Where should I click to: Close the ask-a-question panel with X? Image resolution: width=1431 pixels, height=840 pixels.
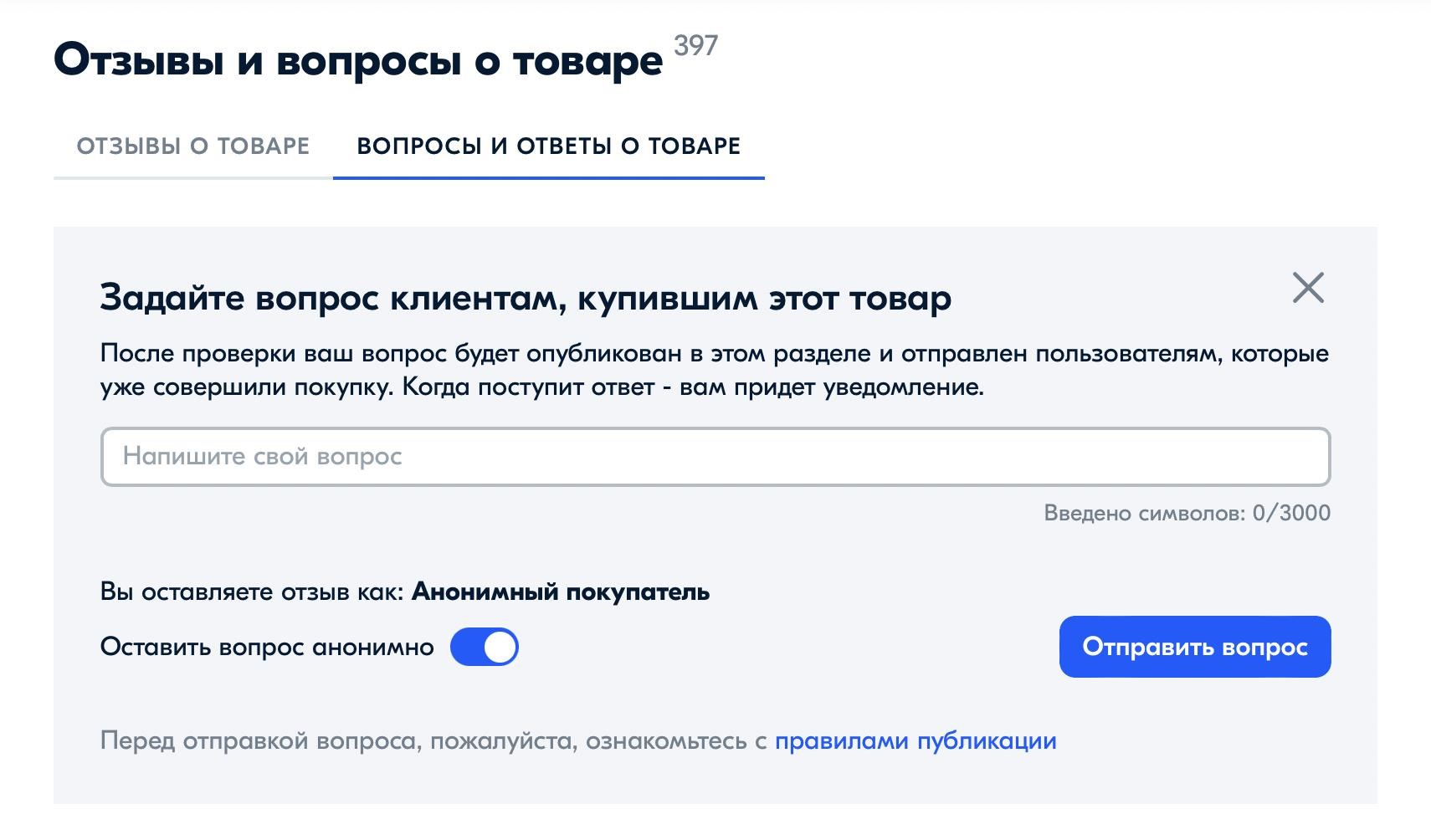(1308, 288)
